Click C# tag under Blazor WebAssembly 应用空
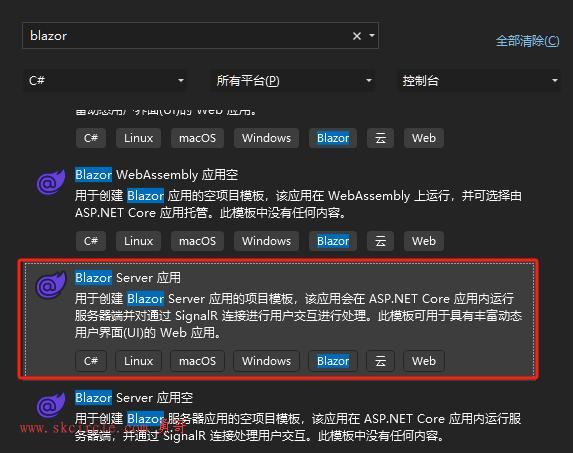Image resolution: width=573 pixels, height=453 pixels. tap(91, 241)
